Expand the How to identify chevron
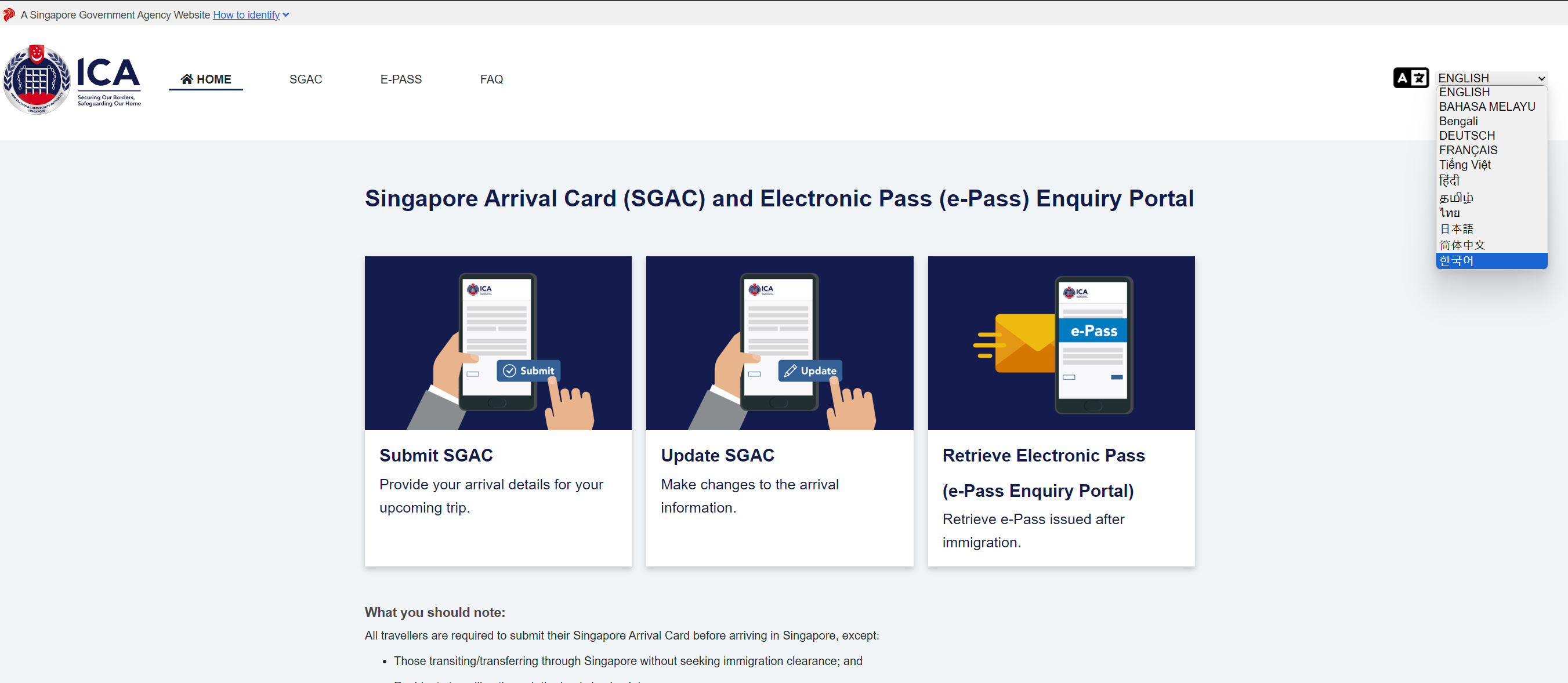The image size is (1568, 683). (286, 15)
